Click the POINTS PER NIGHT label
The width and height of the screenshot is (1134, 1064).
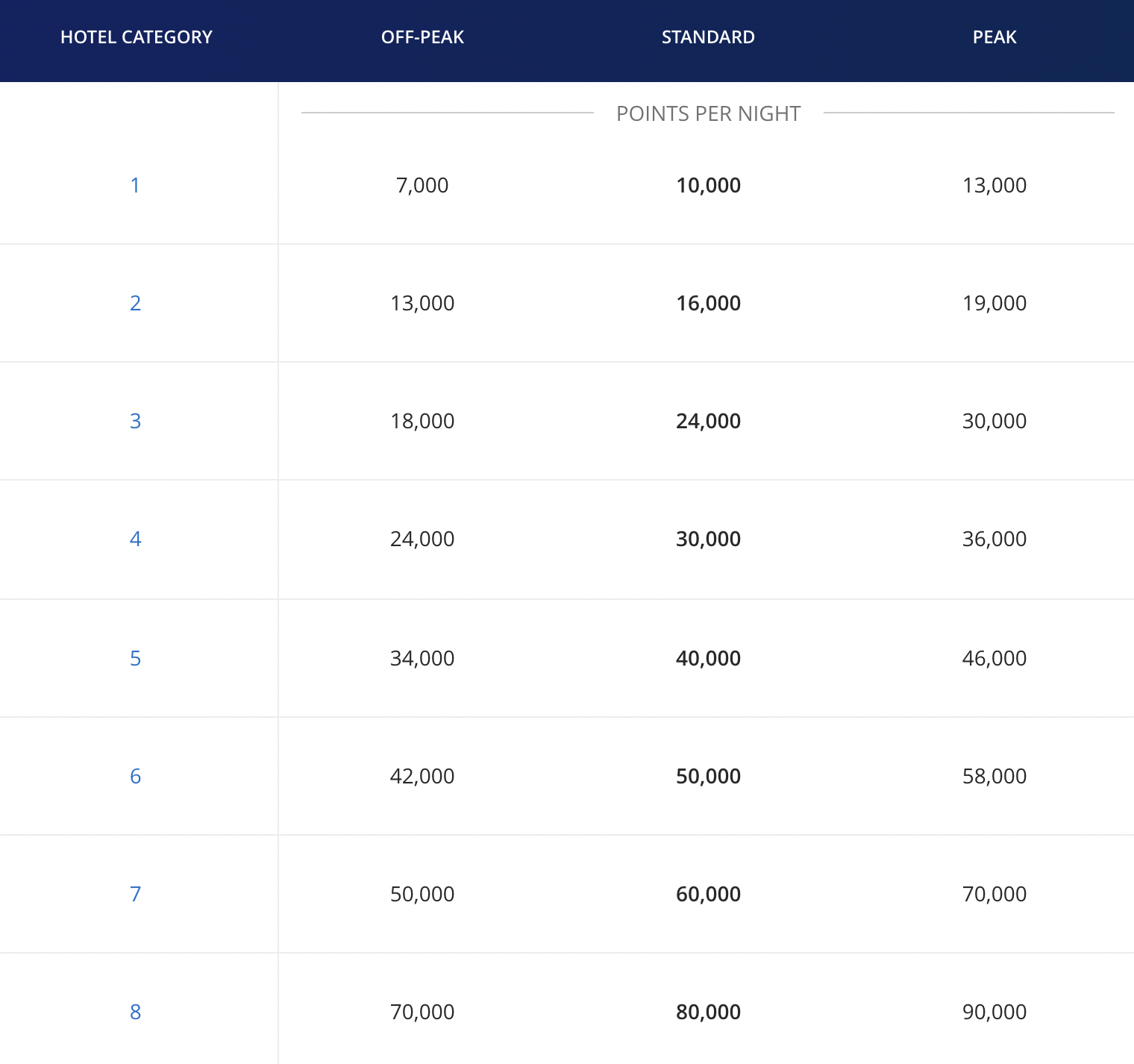708,113
